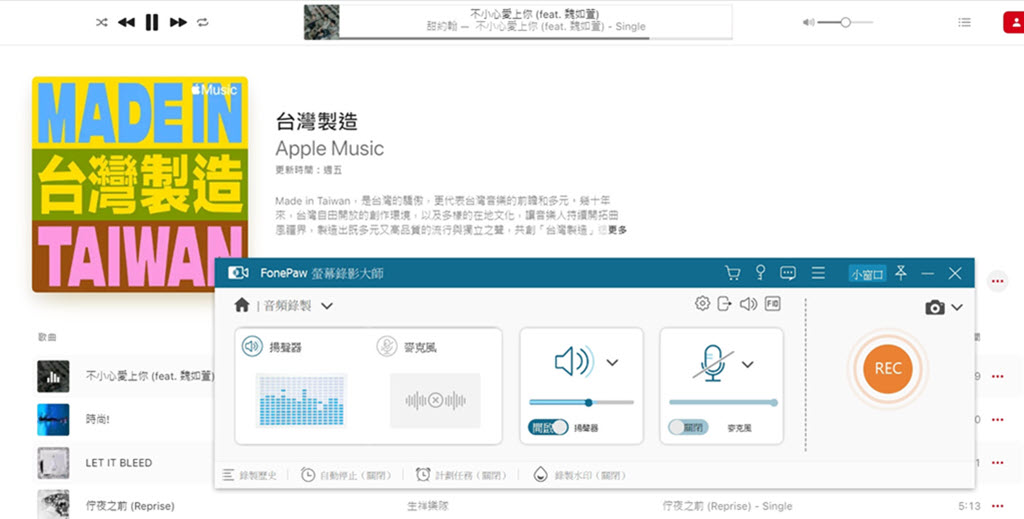The height and width of the screenshot is (519, 1024).
Task: Expand the microphone device dropdown
Action: 748,364
